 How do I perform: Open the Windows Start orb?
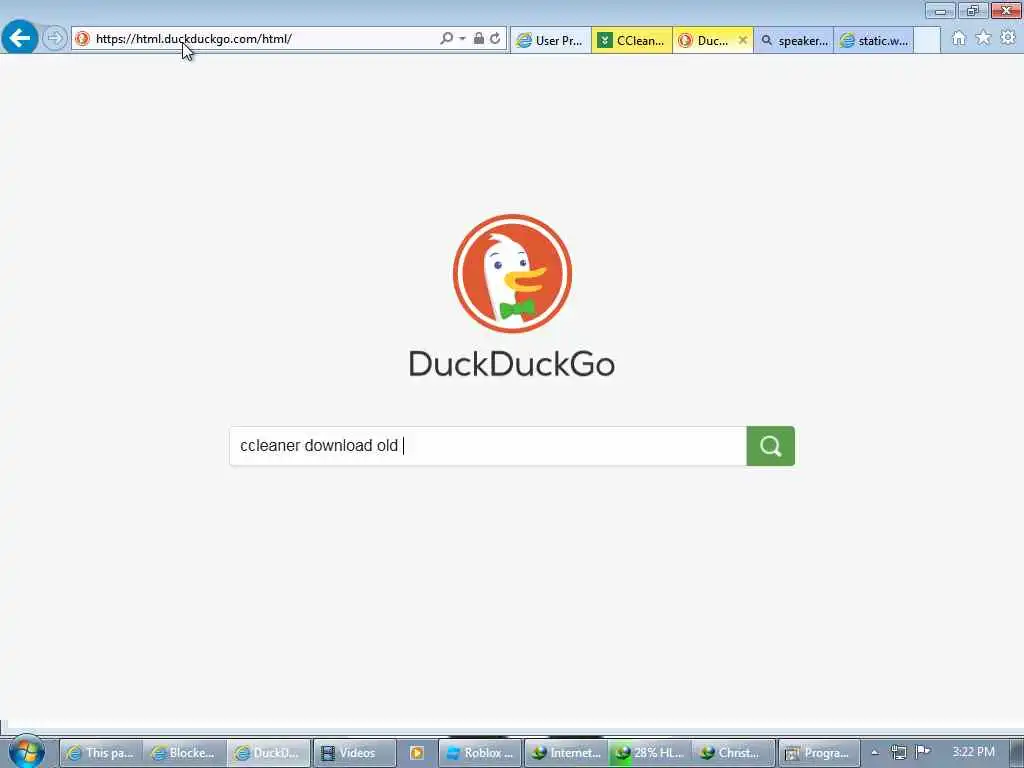click(27, 752)
